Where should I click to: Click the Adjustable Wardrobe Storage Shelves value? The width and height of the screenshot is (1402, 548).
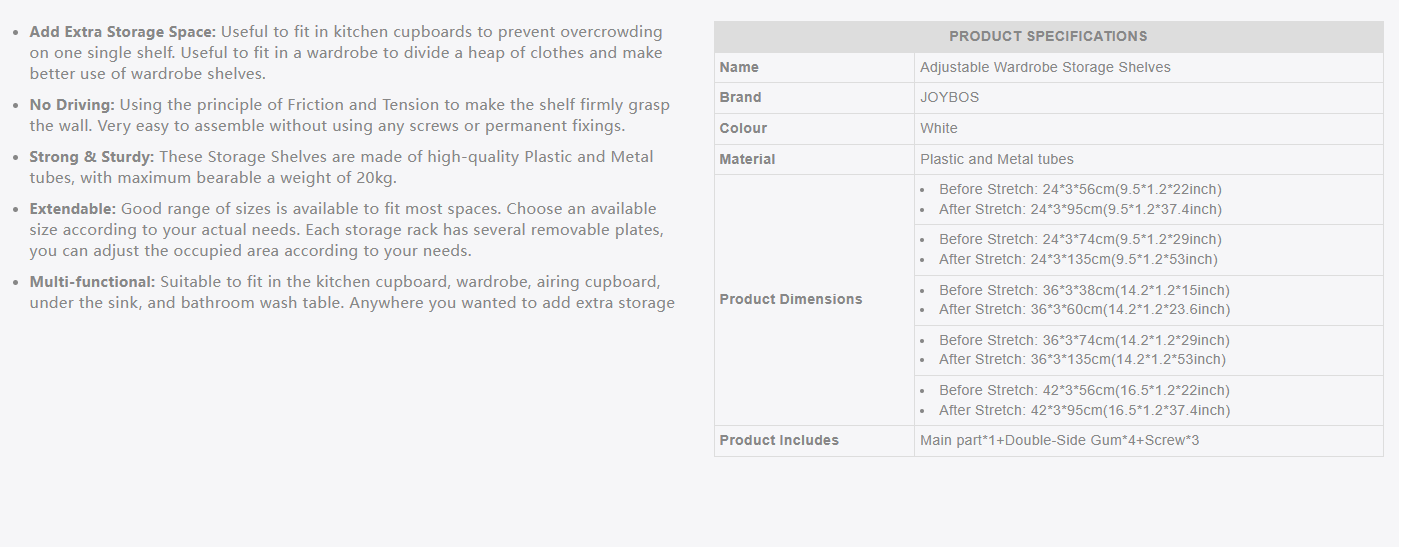(1045, 67)
